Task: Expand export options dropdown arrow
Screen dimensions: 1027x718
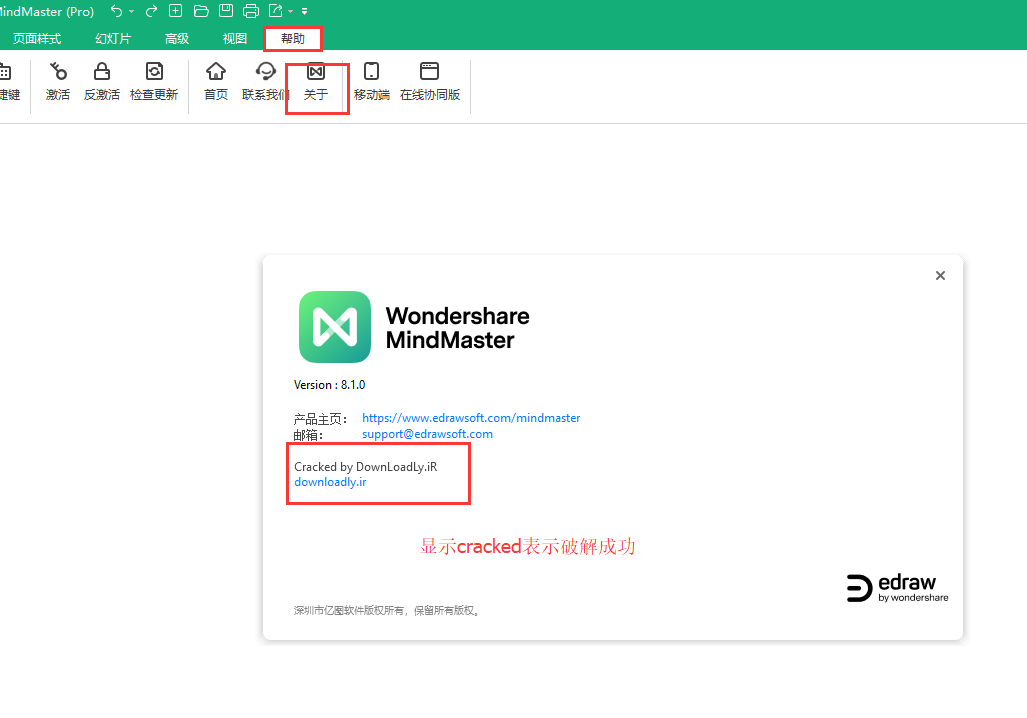Action: (x=291, y=12)
